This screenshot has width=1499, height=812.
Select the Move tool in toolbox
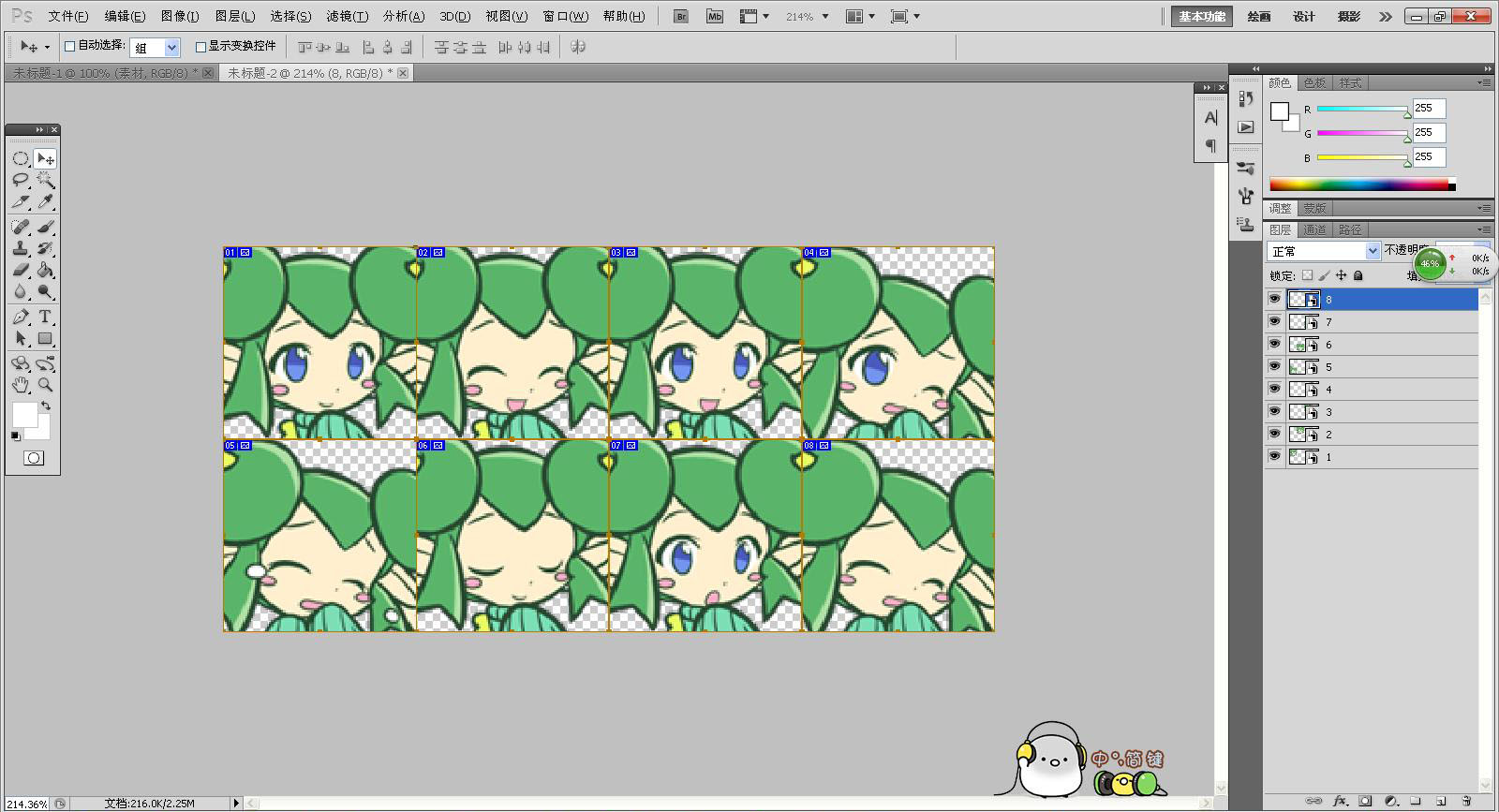(x=45, y=158)
